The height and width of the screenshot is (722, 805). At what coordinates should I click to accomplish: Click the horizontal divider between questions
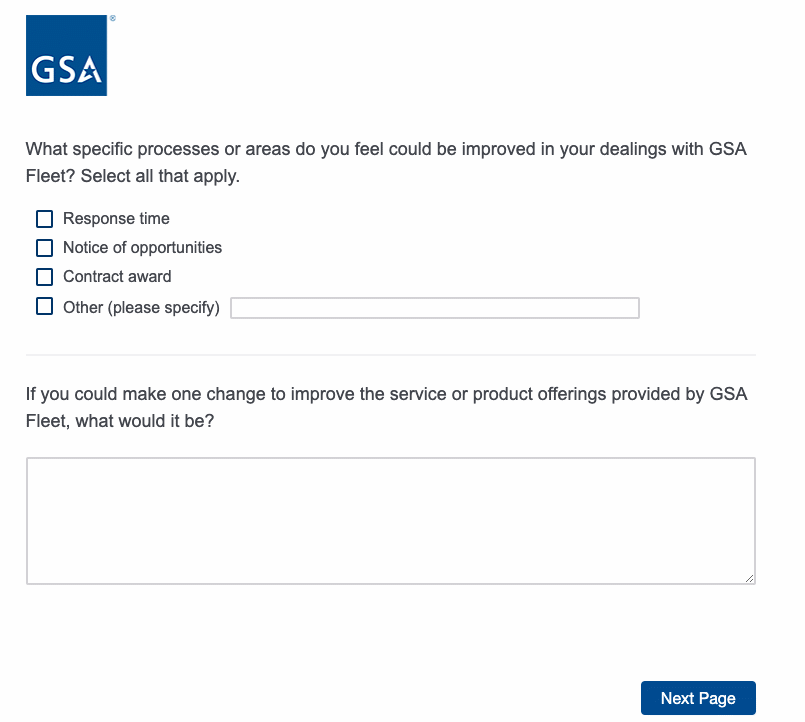click(x=390, y=355)
